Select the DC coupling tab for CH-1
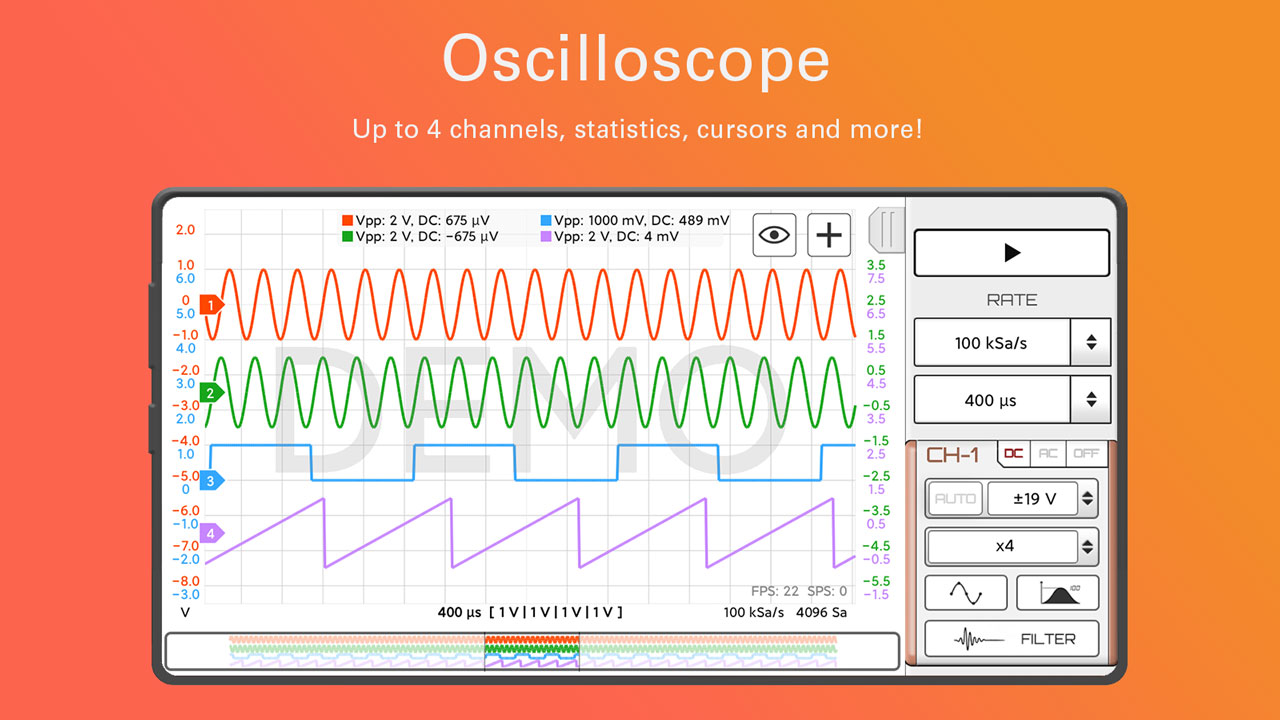This screenshot has width=1280, height=720. [1012, 453]
